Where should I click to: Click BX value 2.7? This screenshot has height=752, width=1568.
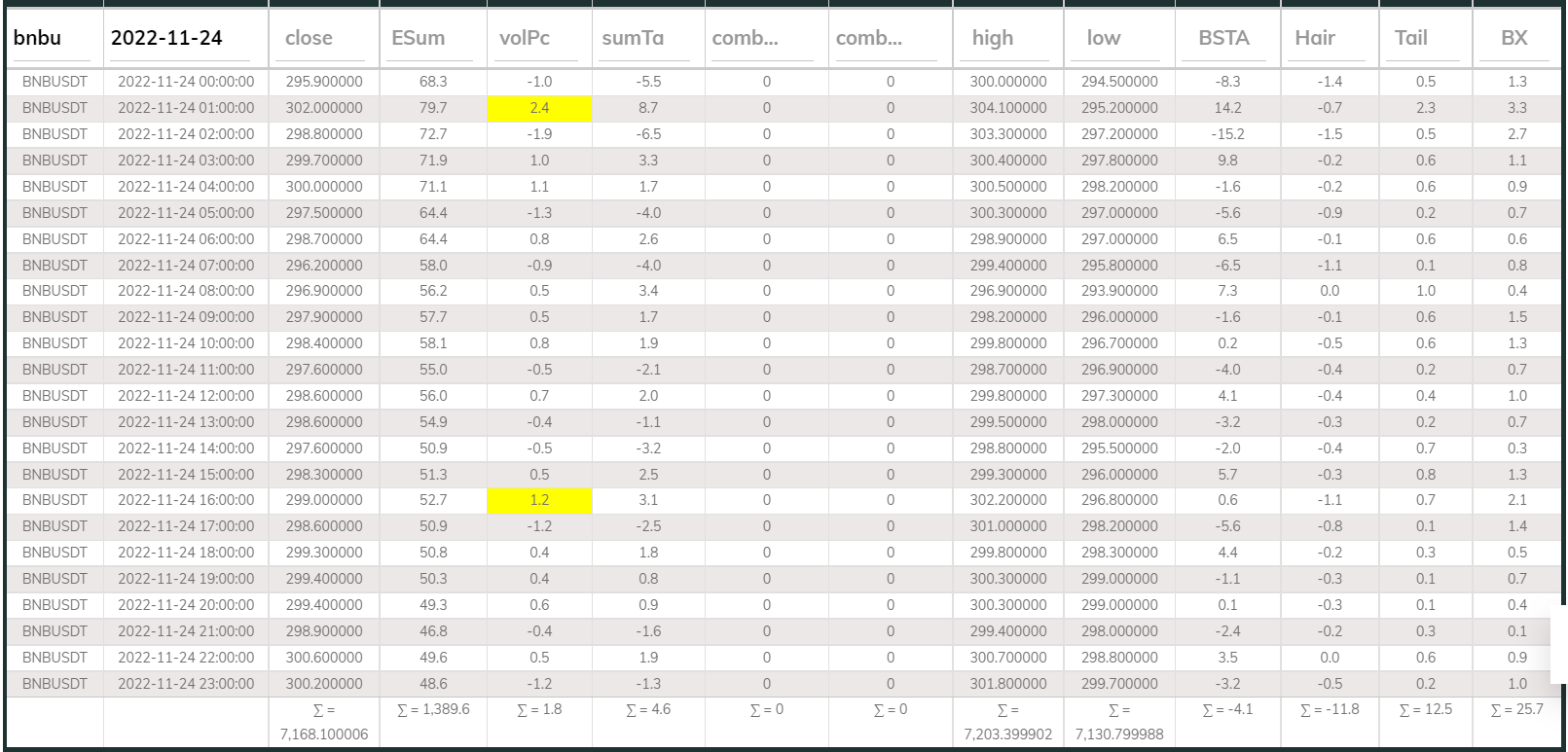click(1517, 134)
